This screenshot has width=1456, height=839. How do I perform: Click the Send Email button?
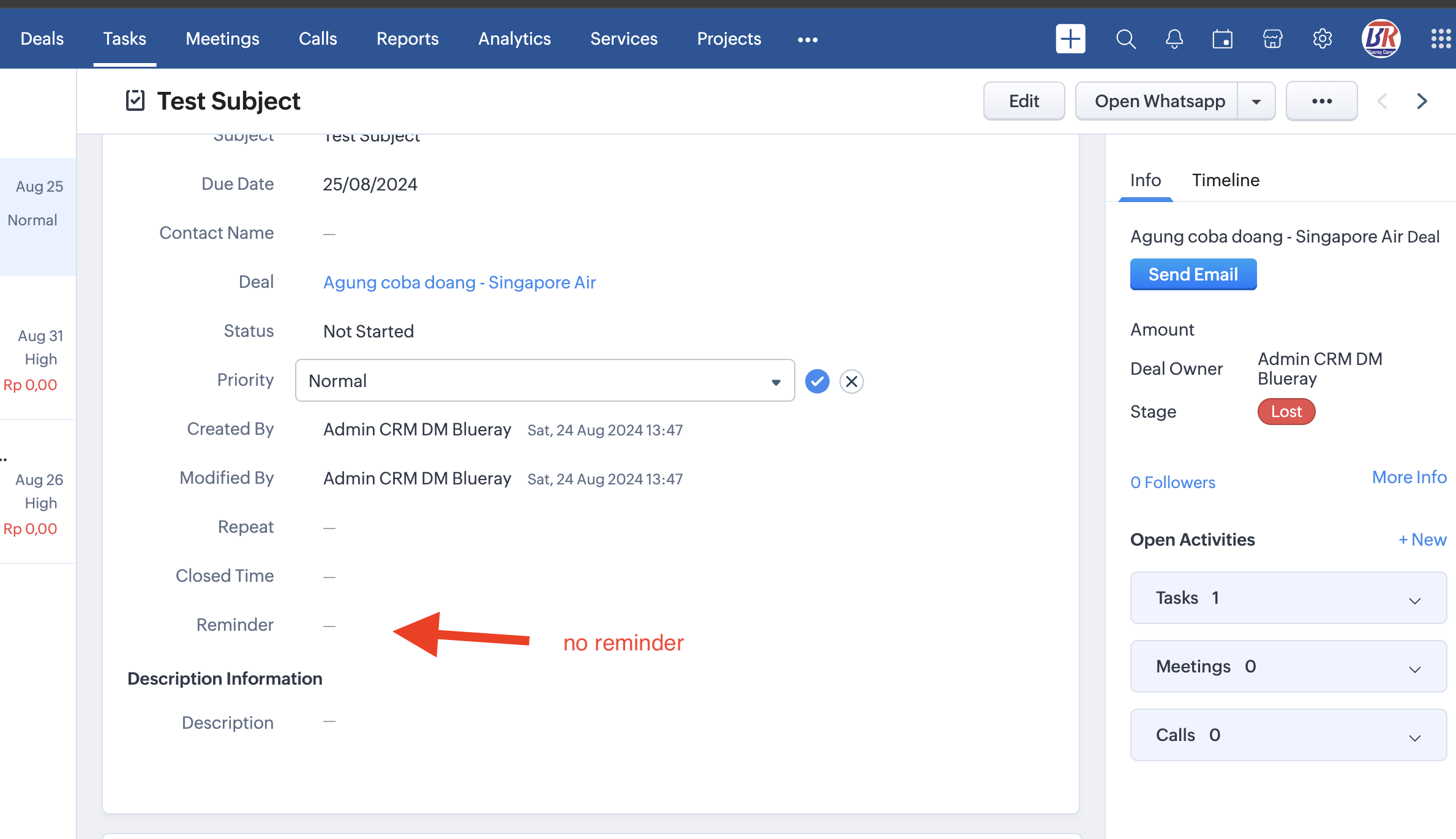1193,274
